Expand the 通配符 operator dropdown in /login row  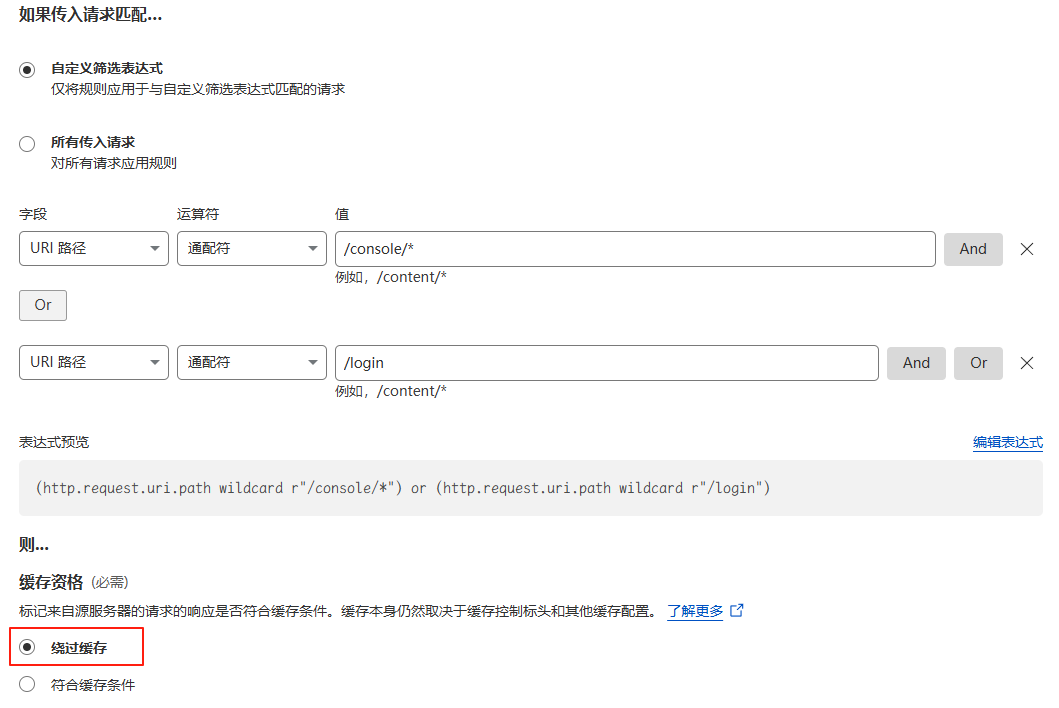pyautogui.click(x=251, y=363)
